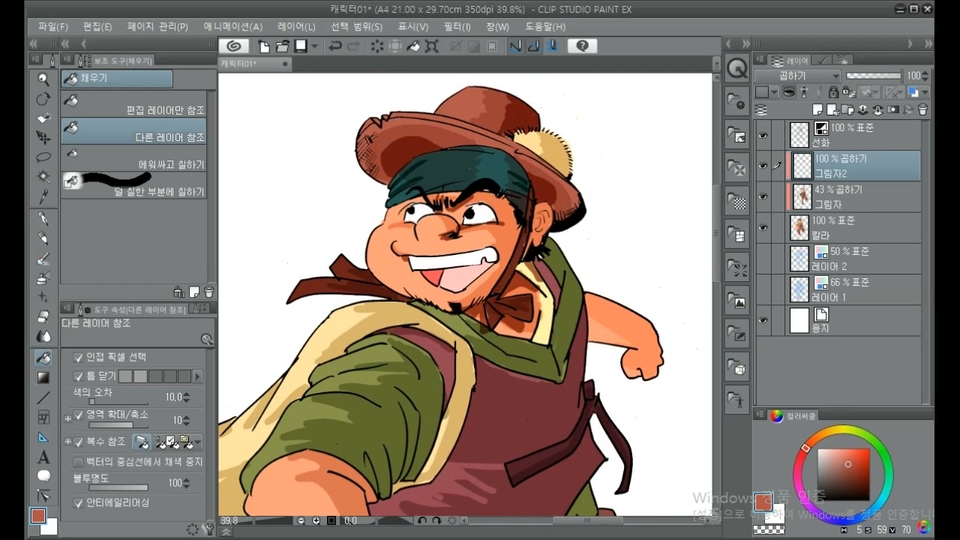960x540 pixels.
Task: Expand 복수 참조 options
Action: 68,441
